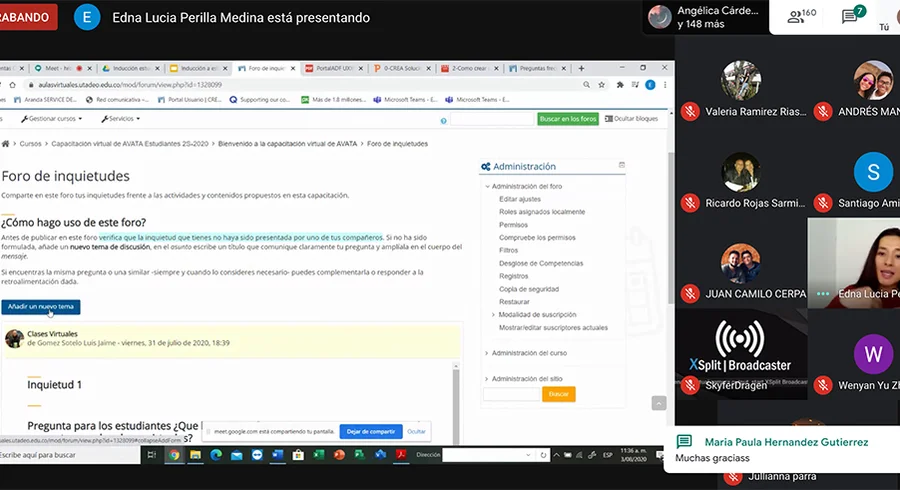This screenshot has width=900, height=490.
Task: Open taskbar Dirección address dropdown
Action: point(528,455)
